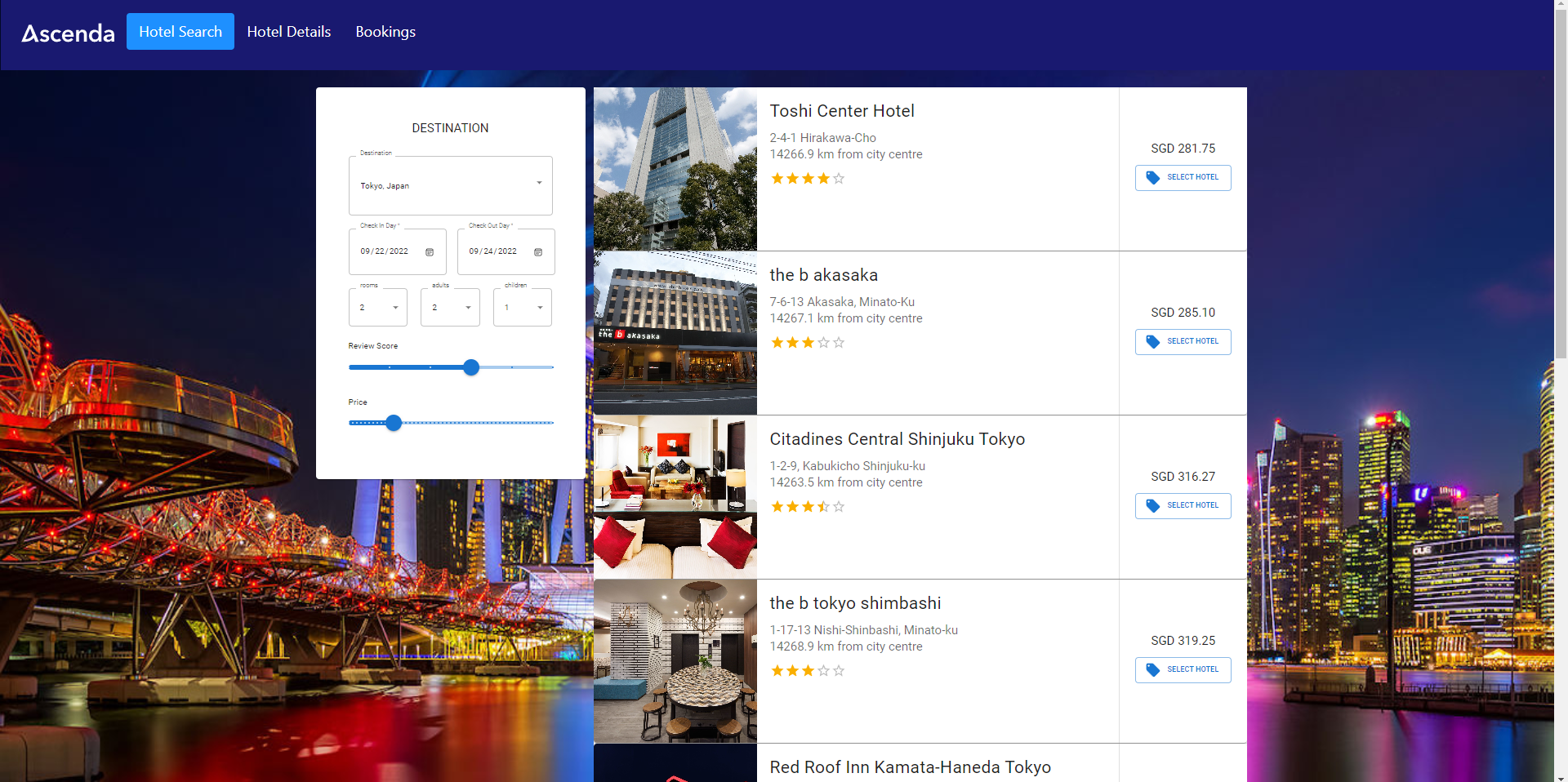1568x782 pixels.
Task: Click the 'the b akasaka' title
Action: pos(824,275)
